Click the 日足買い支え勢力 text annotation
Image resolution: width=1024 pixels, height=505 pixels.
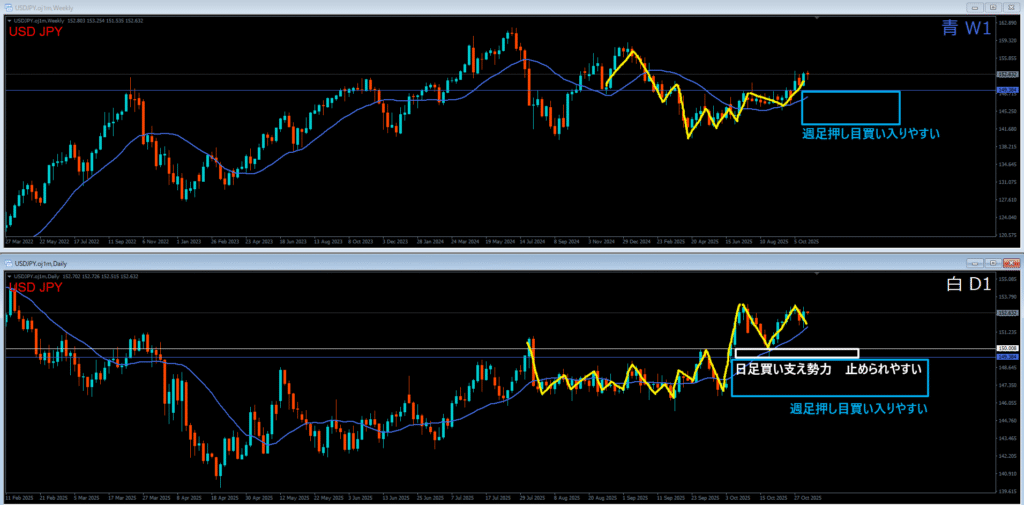point(783,370)
